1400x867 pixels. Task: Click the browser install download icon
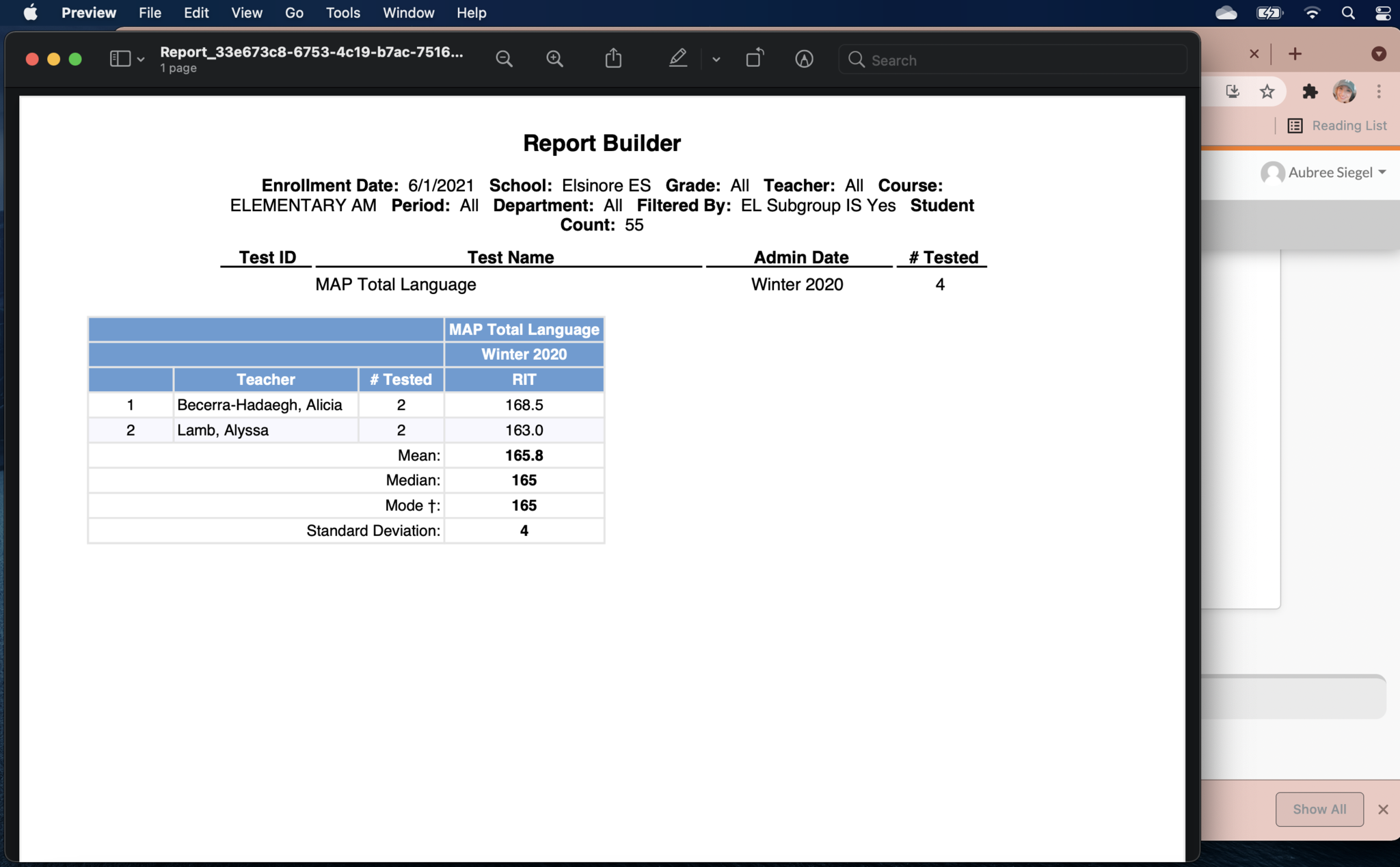click(x=1232, y=92)
